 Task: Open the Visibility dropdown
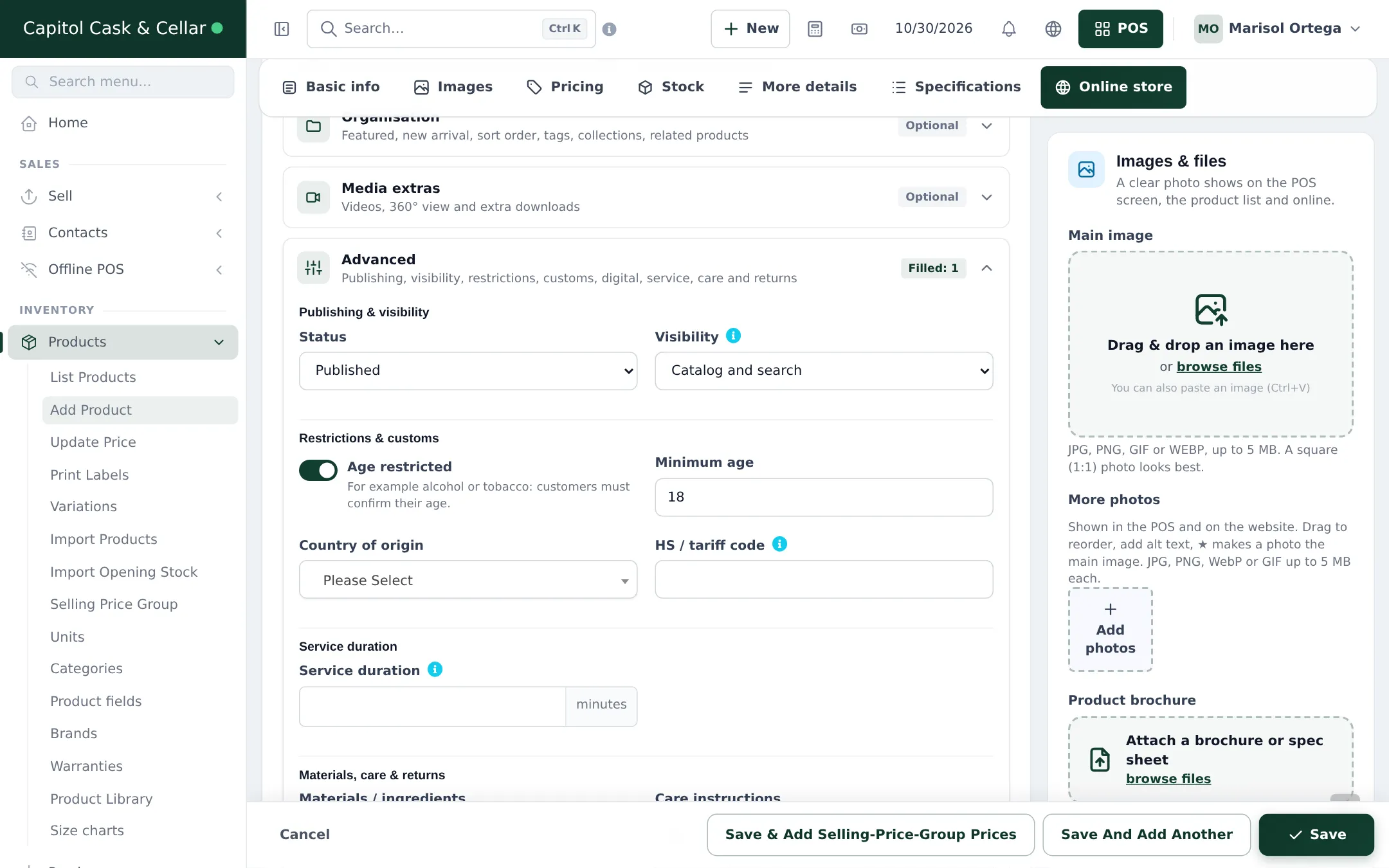[x=824, y=370]
